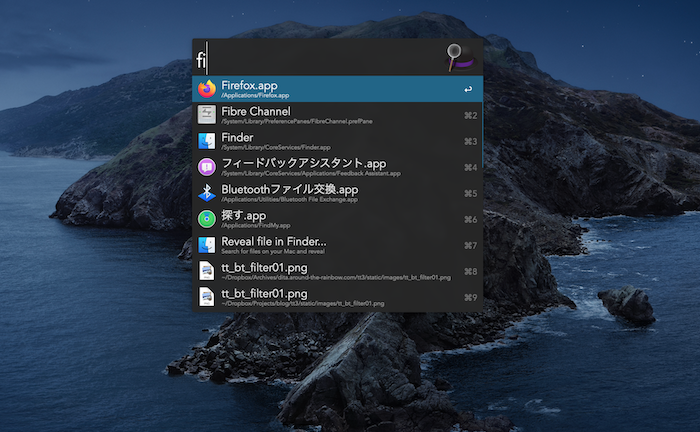Click the return arrow icon on Firefox row
The image size is (700, 432).
(468, 89)
